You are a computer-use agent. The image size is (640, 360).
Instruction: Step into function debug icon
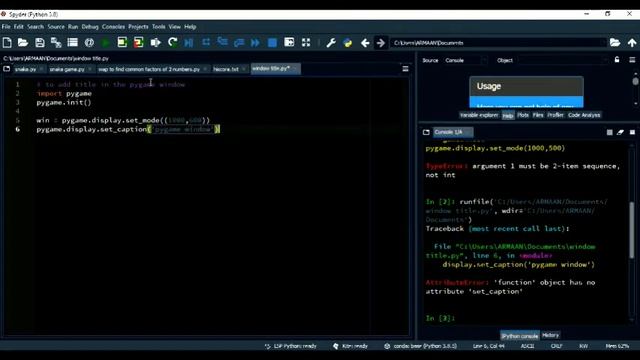tap(222, 42)
